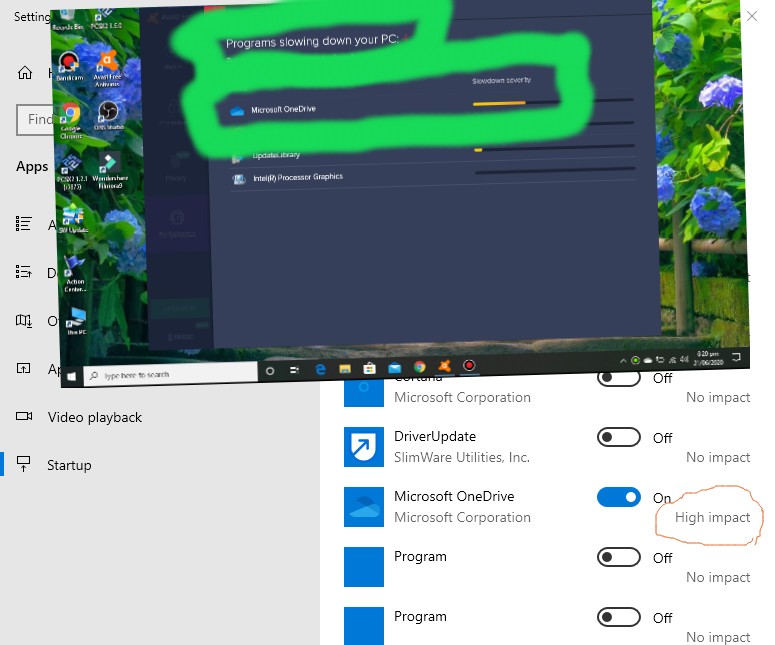Click the Windows Start button in taskbar
Viewport: 775px width, 645px height.
coord(72,377)
